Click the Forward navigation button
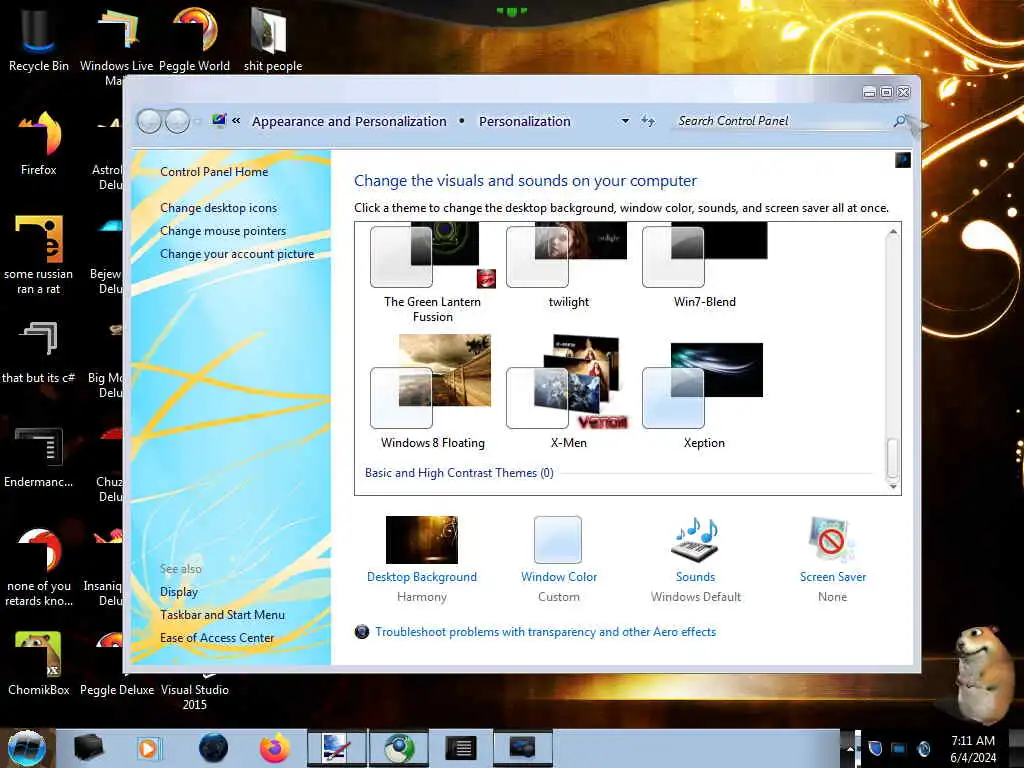 [177, 121]
